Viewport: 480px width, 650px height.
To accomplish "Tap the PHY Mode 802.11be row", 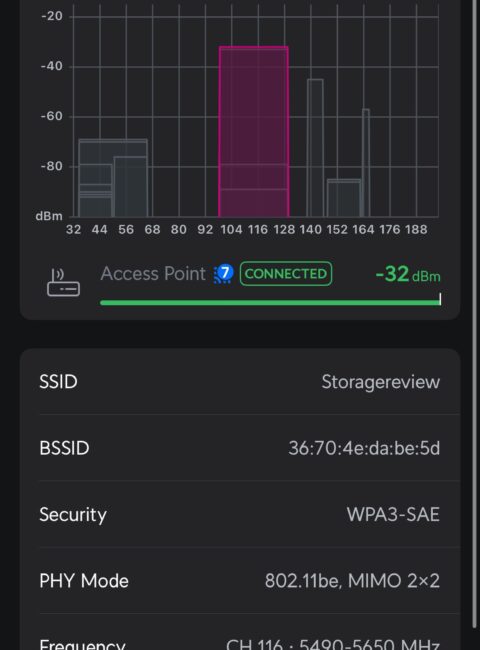I will 240,580.
